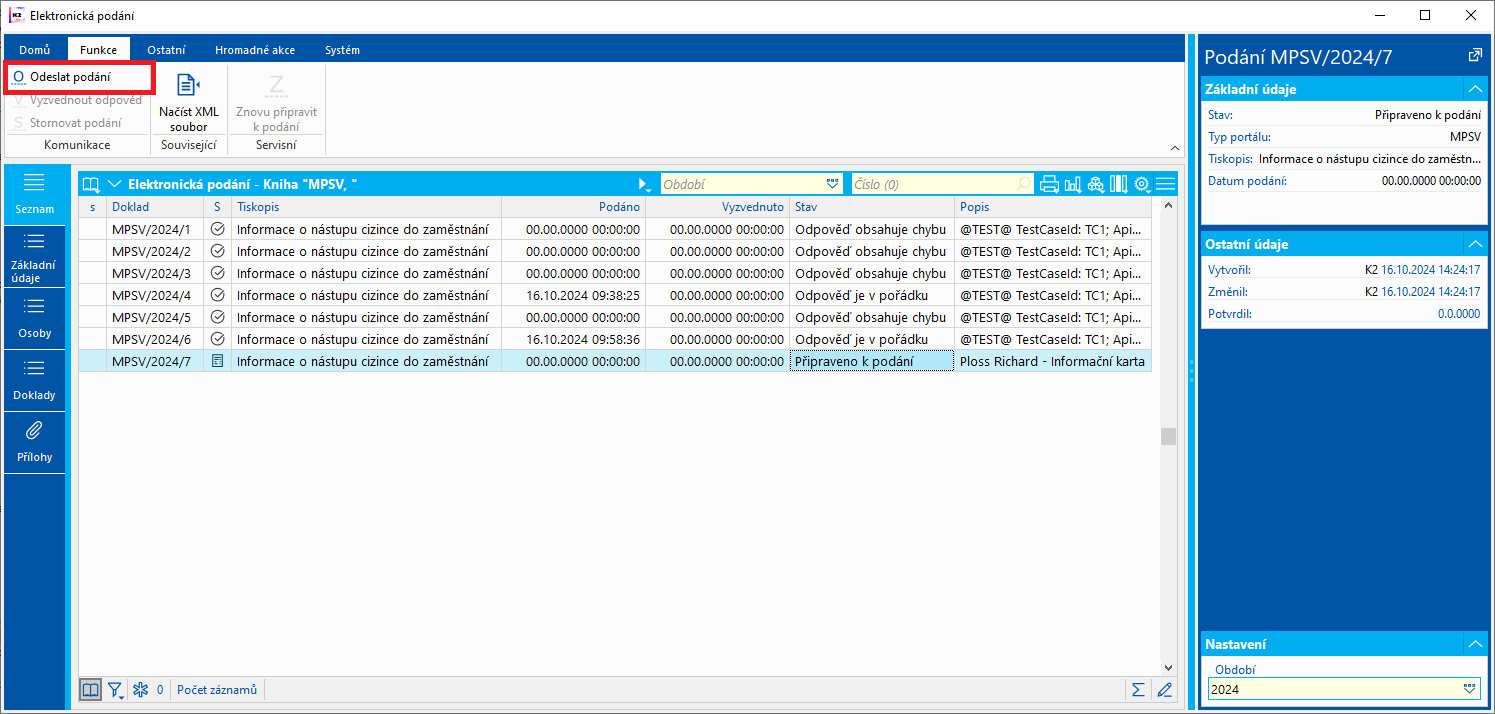Select row MPSV/2024/6
Image resolution: width=1495 pixels, height=714 pixels.
pos(615,339)
